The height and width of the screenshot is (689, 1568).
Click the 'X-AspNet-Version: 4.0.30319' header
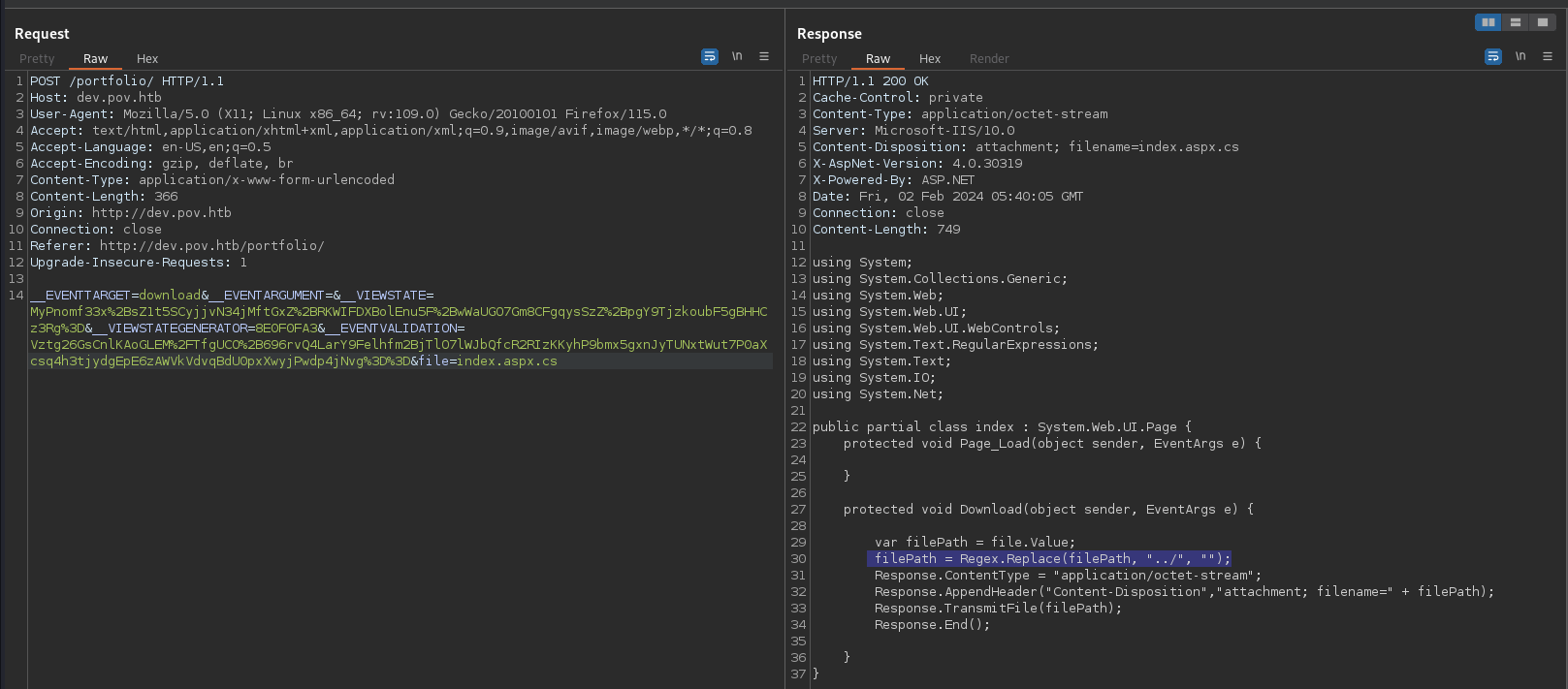pos(917,164)
